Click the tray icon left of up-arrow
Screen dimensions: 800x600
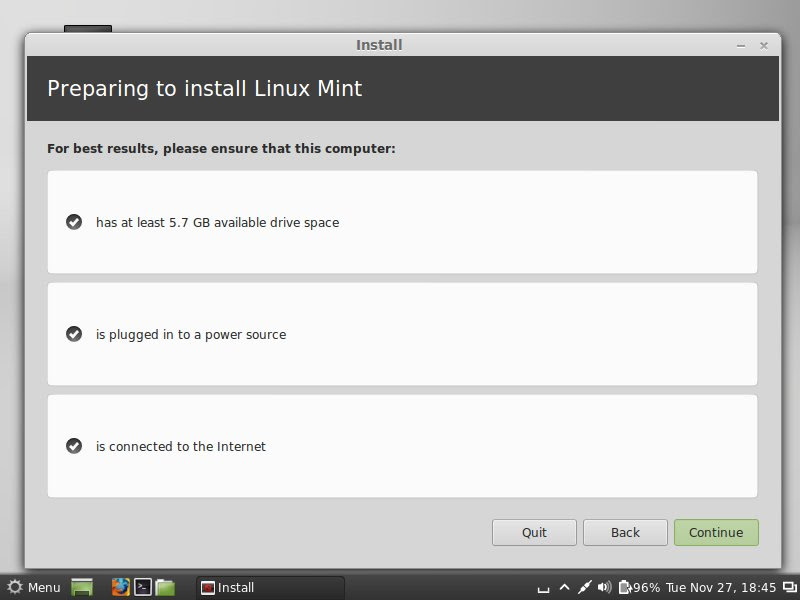click(544, 589)
